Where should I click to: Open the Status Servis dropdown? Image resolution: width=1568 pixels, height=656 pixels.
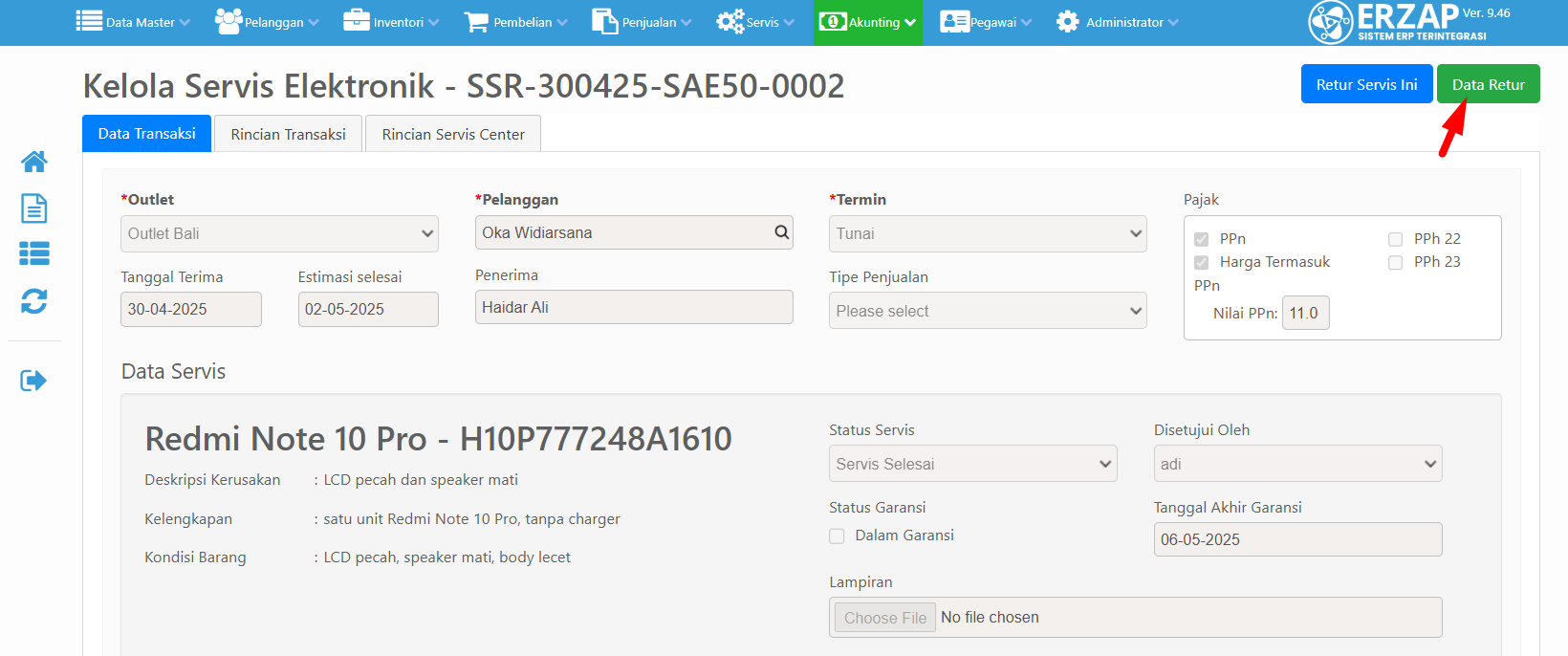click(972, 464)
